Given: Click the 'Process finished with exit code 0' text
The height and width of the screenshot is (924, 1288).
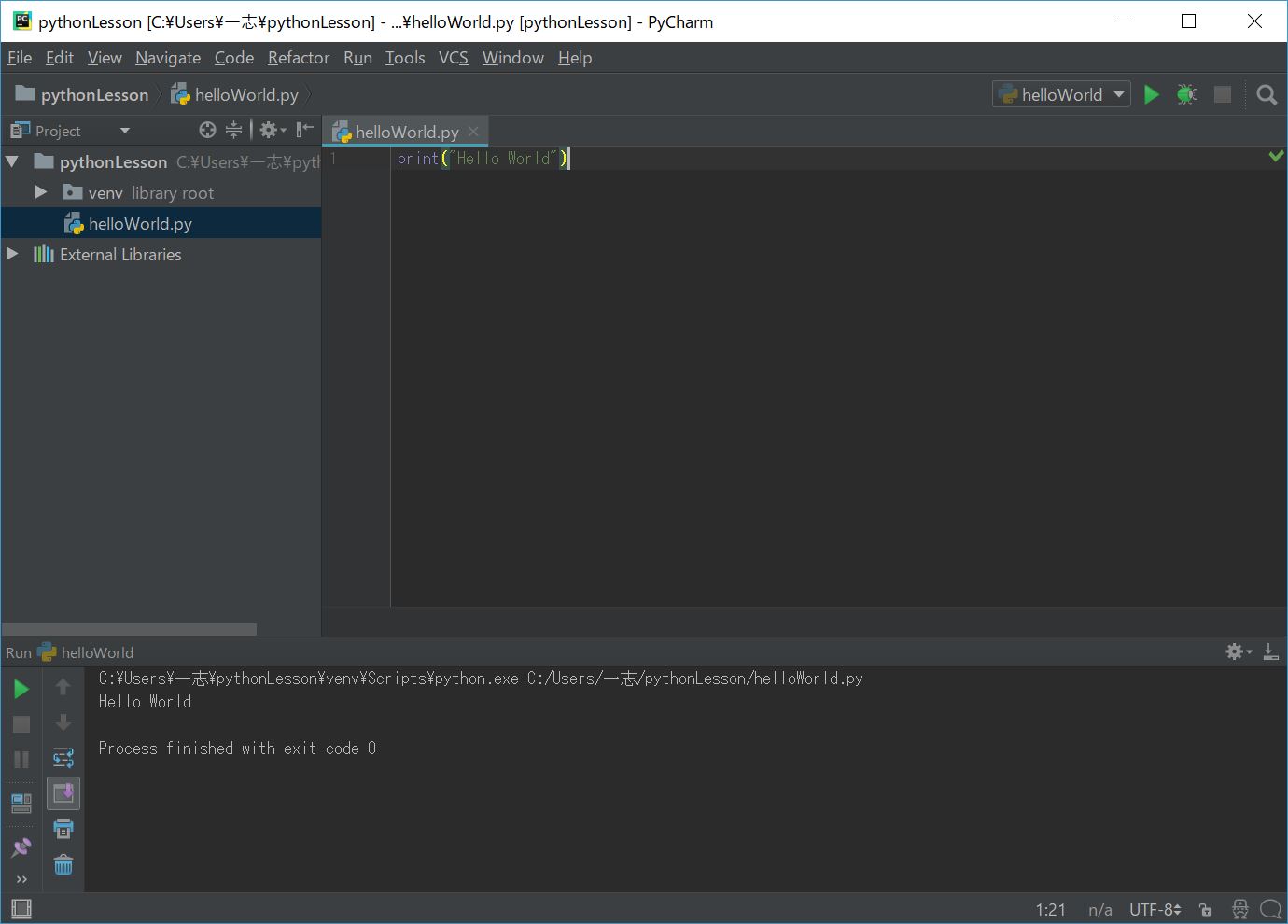Looking at the screenshot, I should tap(237, 749).
